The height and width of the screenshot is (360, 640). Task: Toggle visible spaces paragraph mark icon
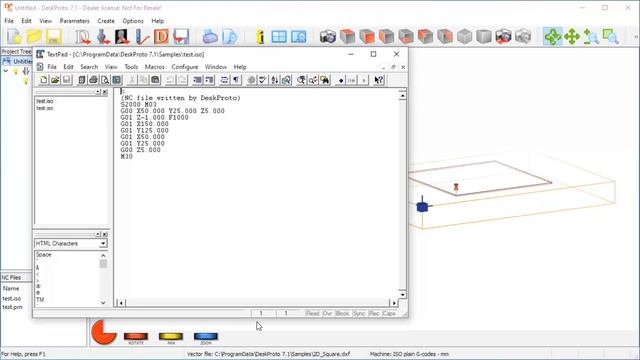tap(236, 80)
